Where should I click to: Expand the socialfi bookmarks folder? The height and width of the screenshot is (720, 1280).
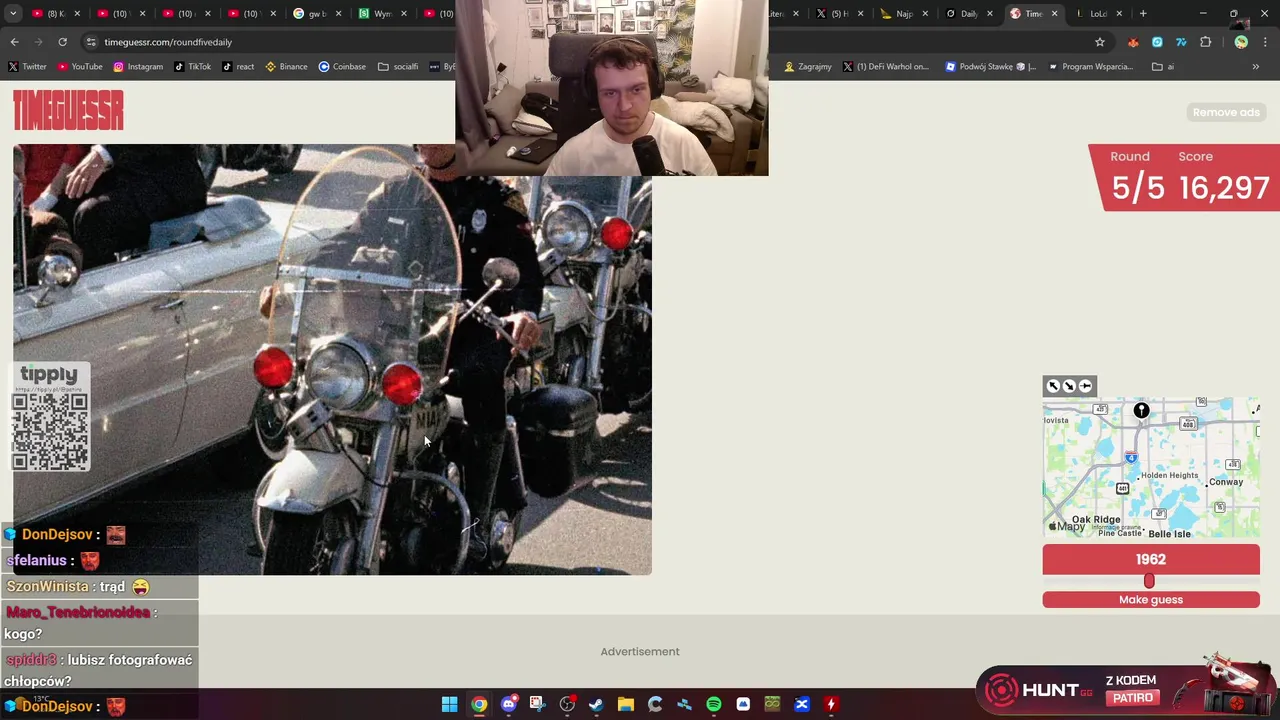point(398,67)
